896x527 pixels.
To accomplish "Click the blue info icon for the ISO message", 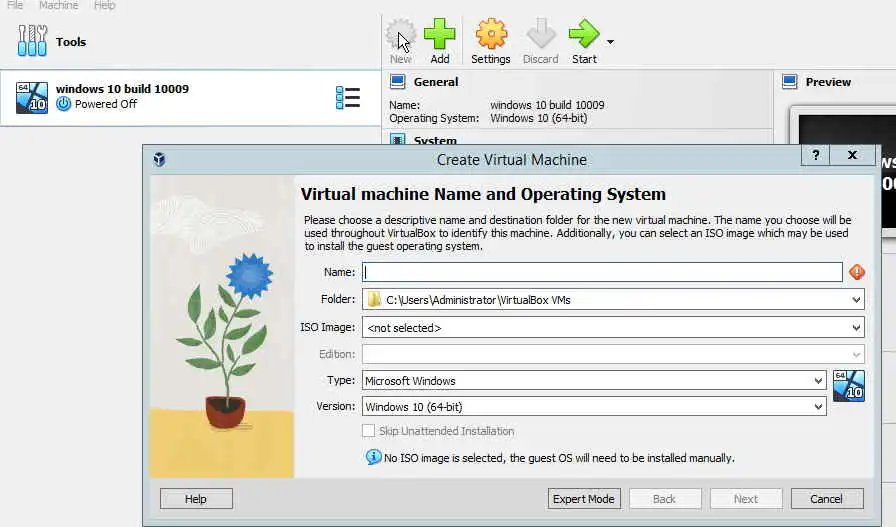I will coord(373,457).
